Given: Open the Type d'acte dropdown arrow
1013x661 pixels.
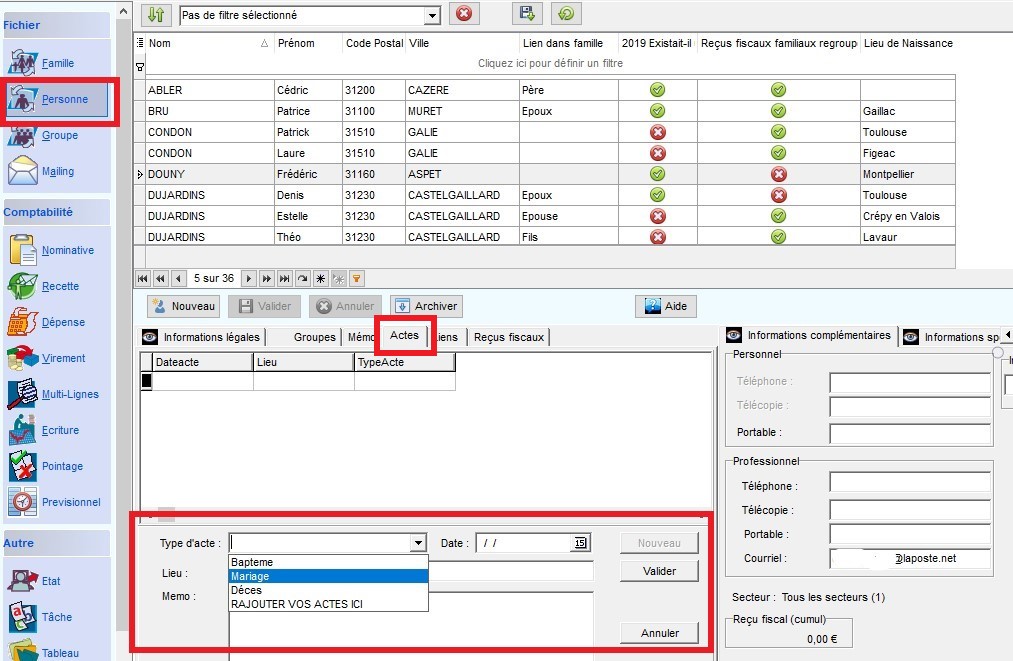Looking at the screenshot, I should coord(418,543).
